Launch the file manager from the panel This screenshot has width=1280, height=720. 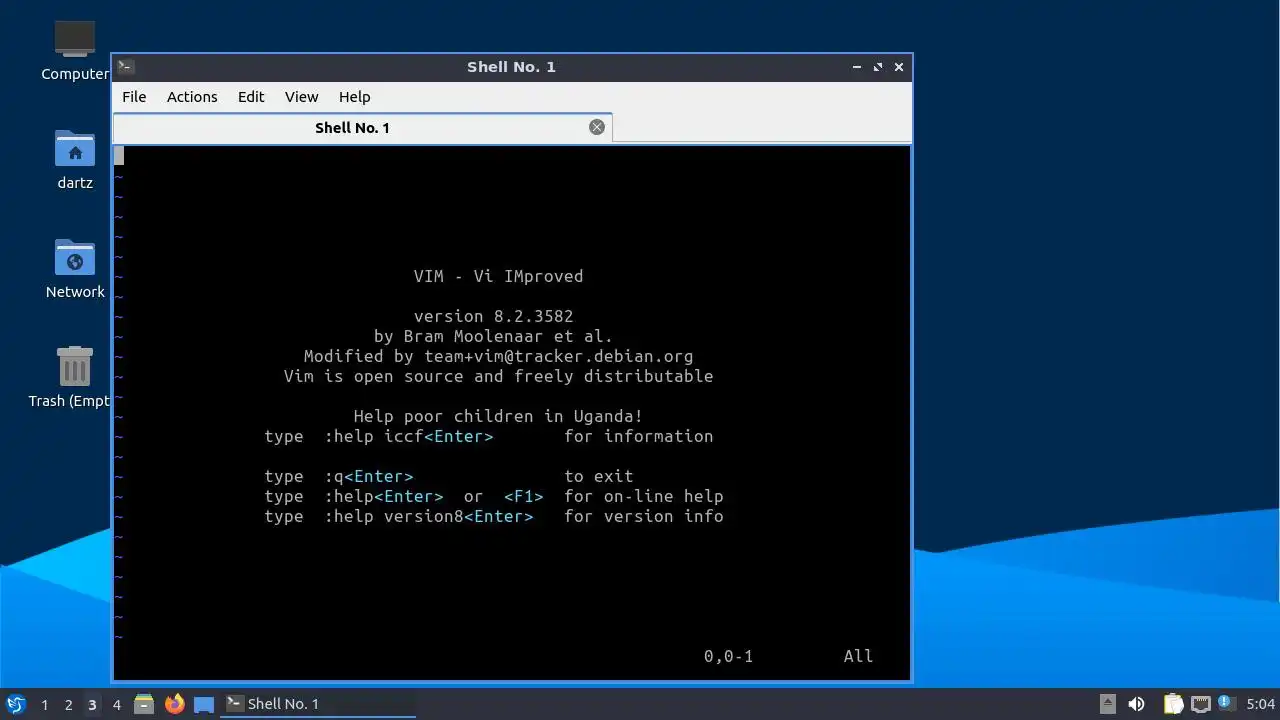pos(144,704)
